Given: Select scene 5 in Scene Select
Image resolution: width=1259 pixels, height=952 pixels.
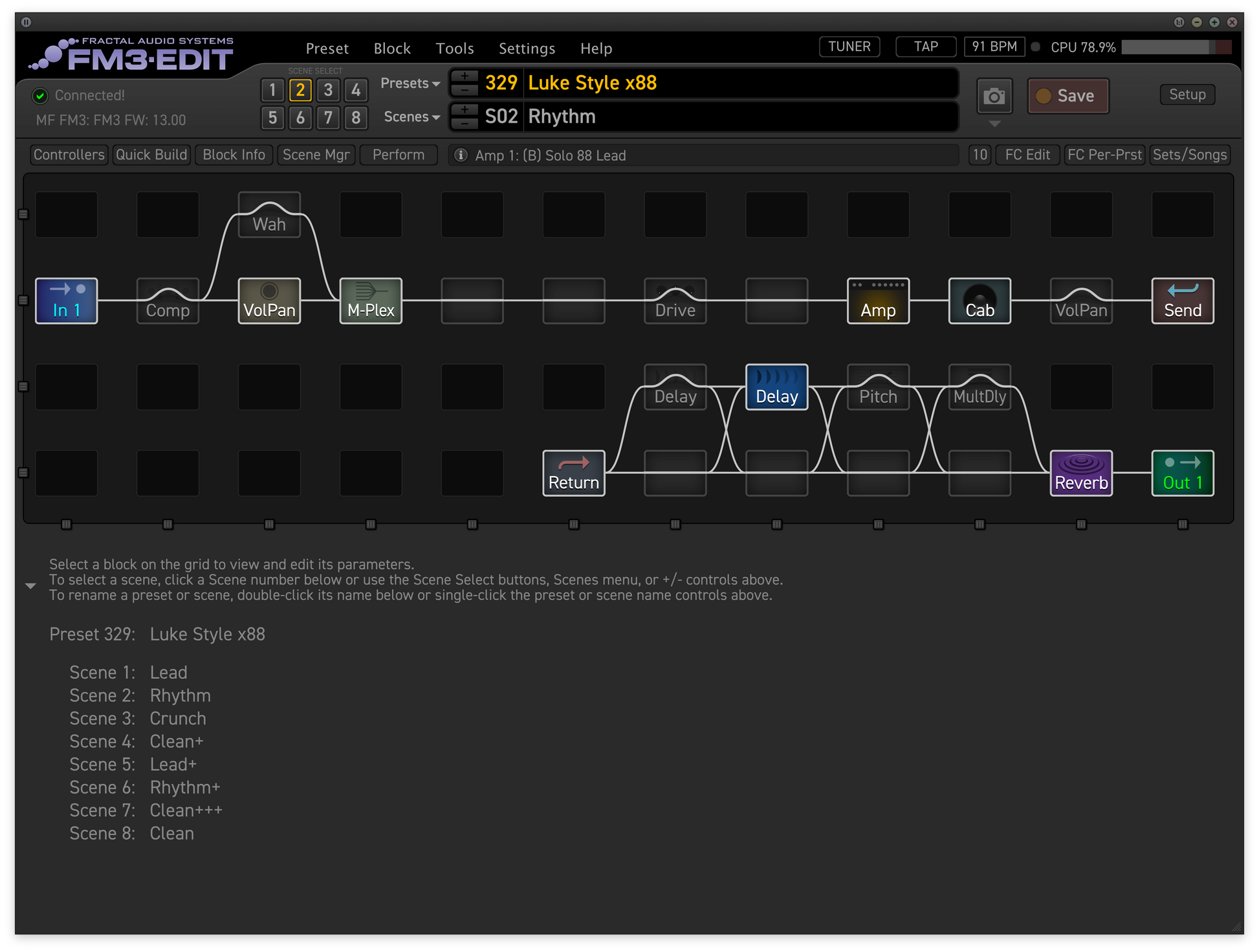Looking at the screenshot, I should [x=272, y=118].
